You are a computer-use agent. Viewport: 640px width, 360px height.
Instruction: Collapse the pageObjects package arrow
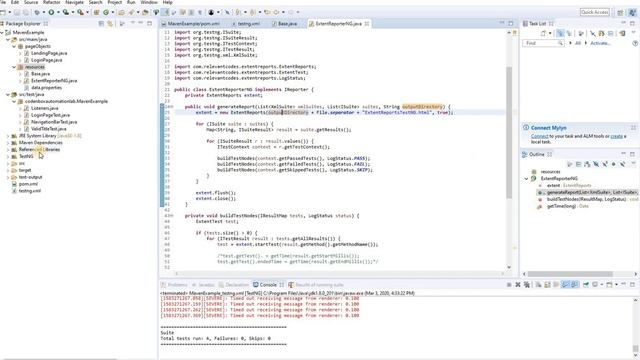[x=14, y=46]
